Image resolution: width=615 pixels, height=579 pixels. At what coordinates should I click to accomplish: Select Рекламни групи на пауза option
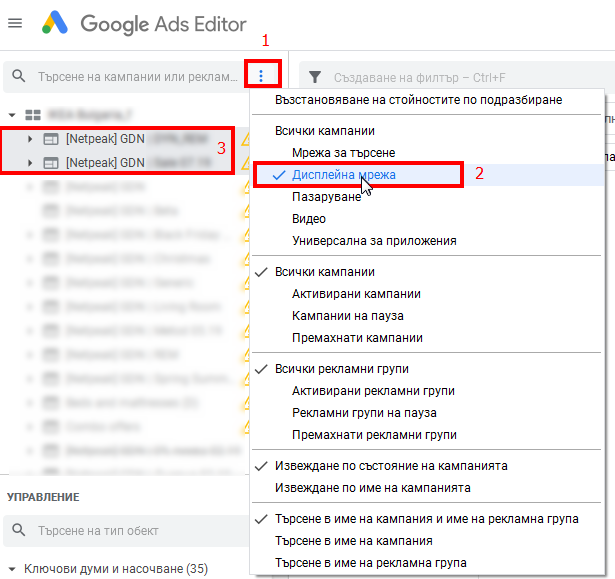[x=364, y=413]
